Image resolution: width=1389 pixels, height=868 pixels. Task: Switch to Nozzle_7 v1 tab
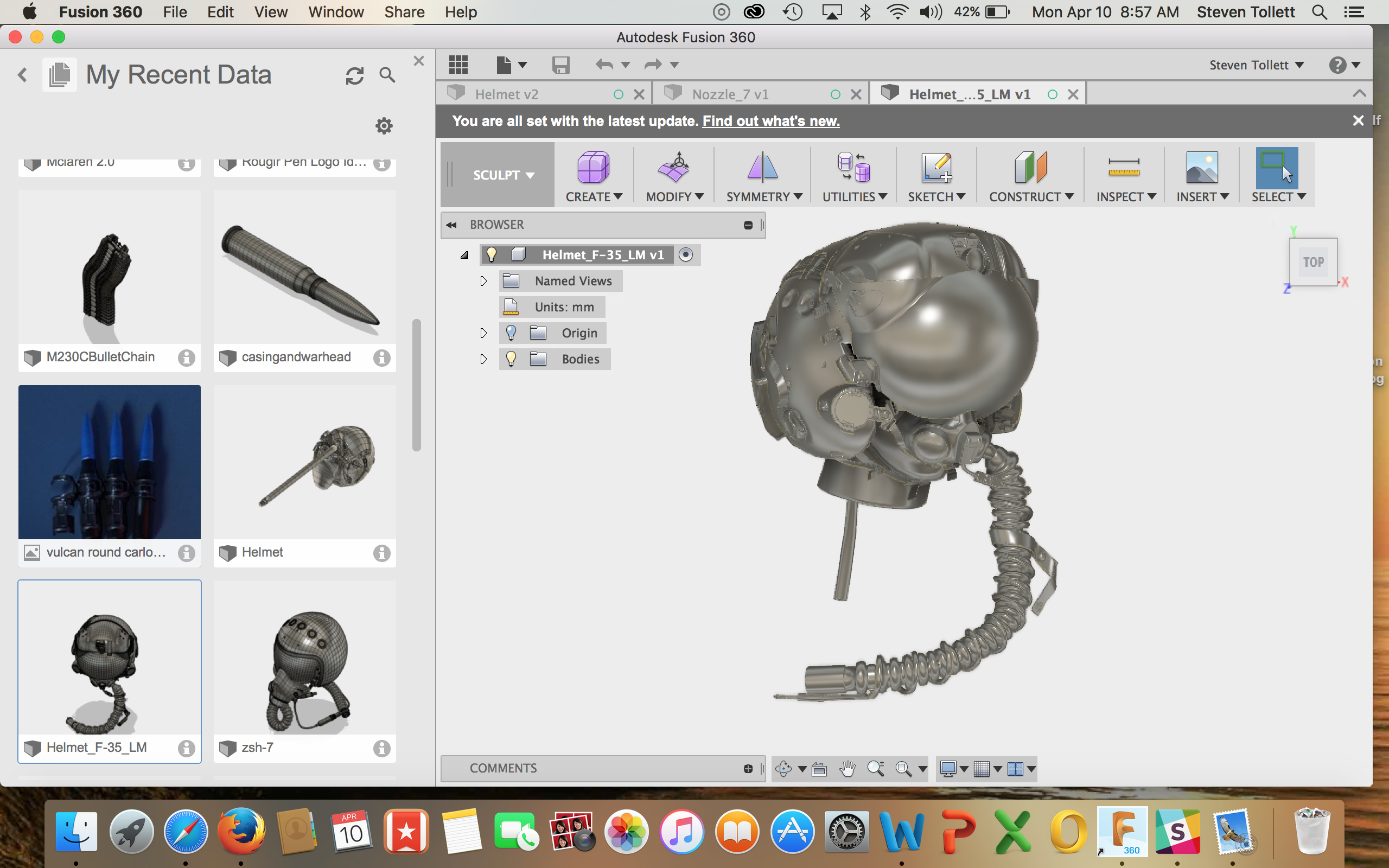click(x=761, y=94)
